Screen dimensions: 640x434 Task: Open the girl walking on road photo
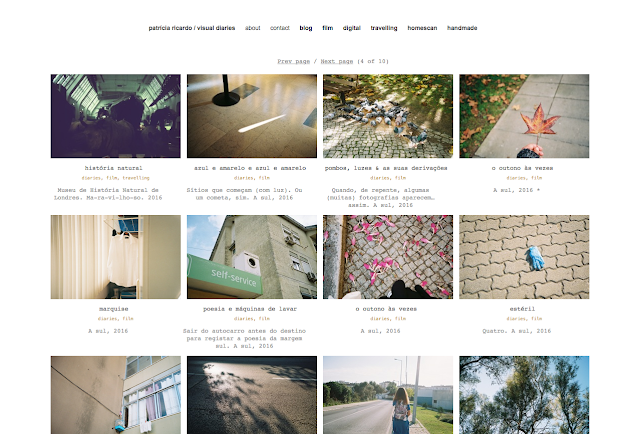coord(388,395)
